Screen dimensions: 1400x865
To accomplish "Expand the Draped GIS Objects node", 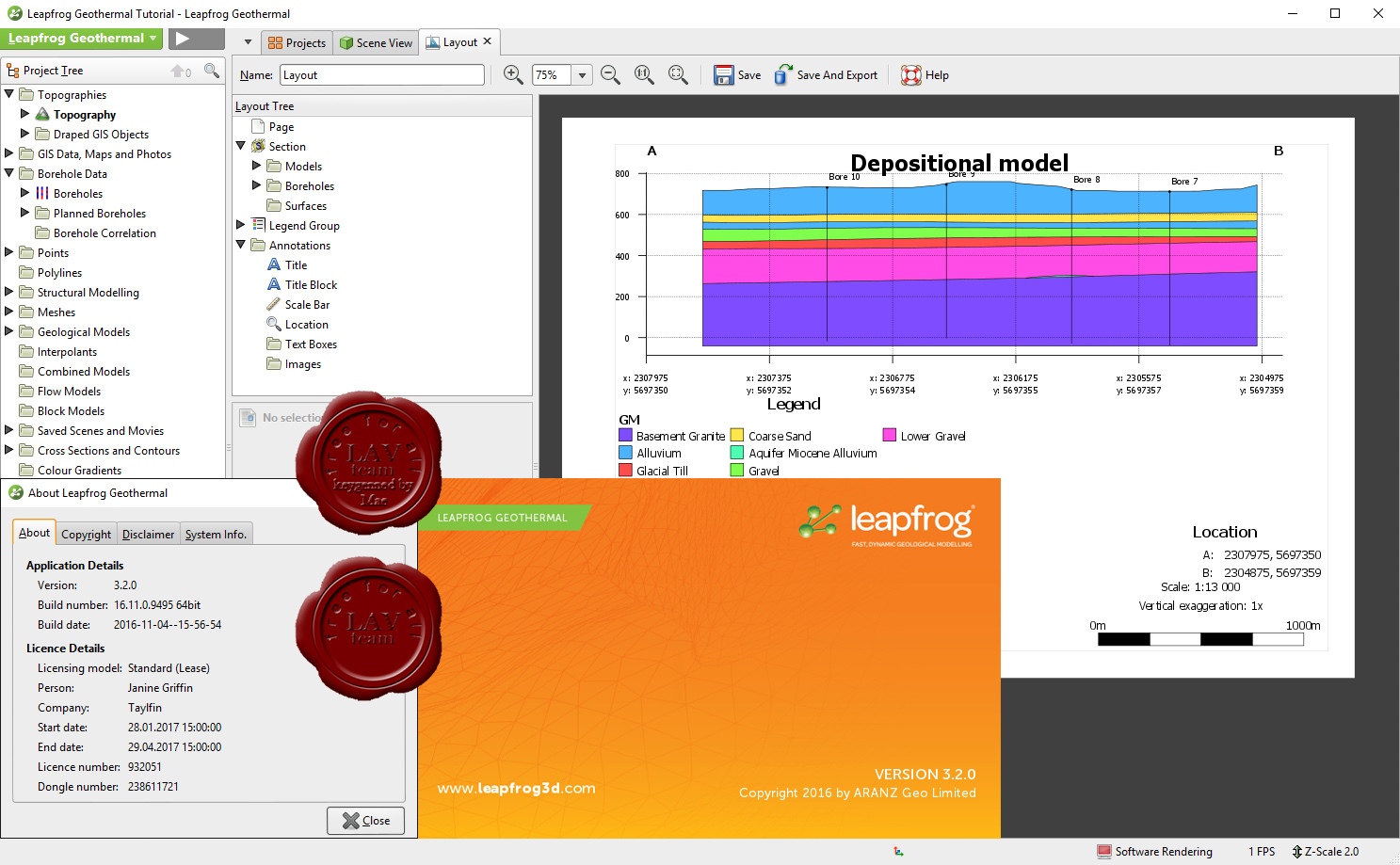I will [25, 134].
